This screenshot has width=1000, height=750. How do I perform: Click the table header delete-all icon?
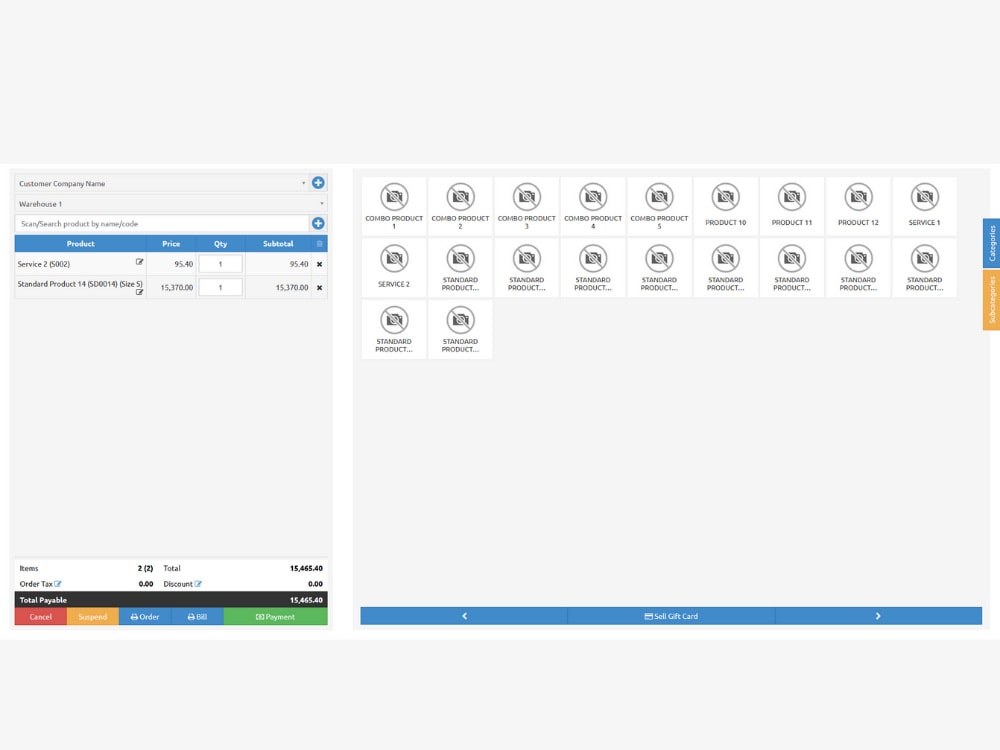pos(320,244)
